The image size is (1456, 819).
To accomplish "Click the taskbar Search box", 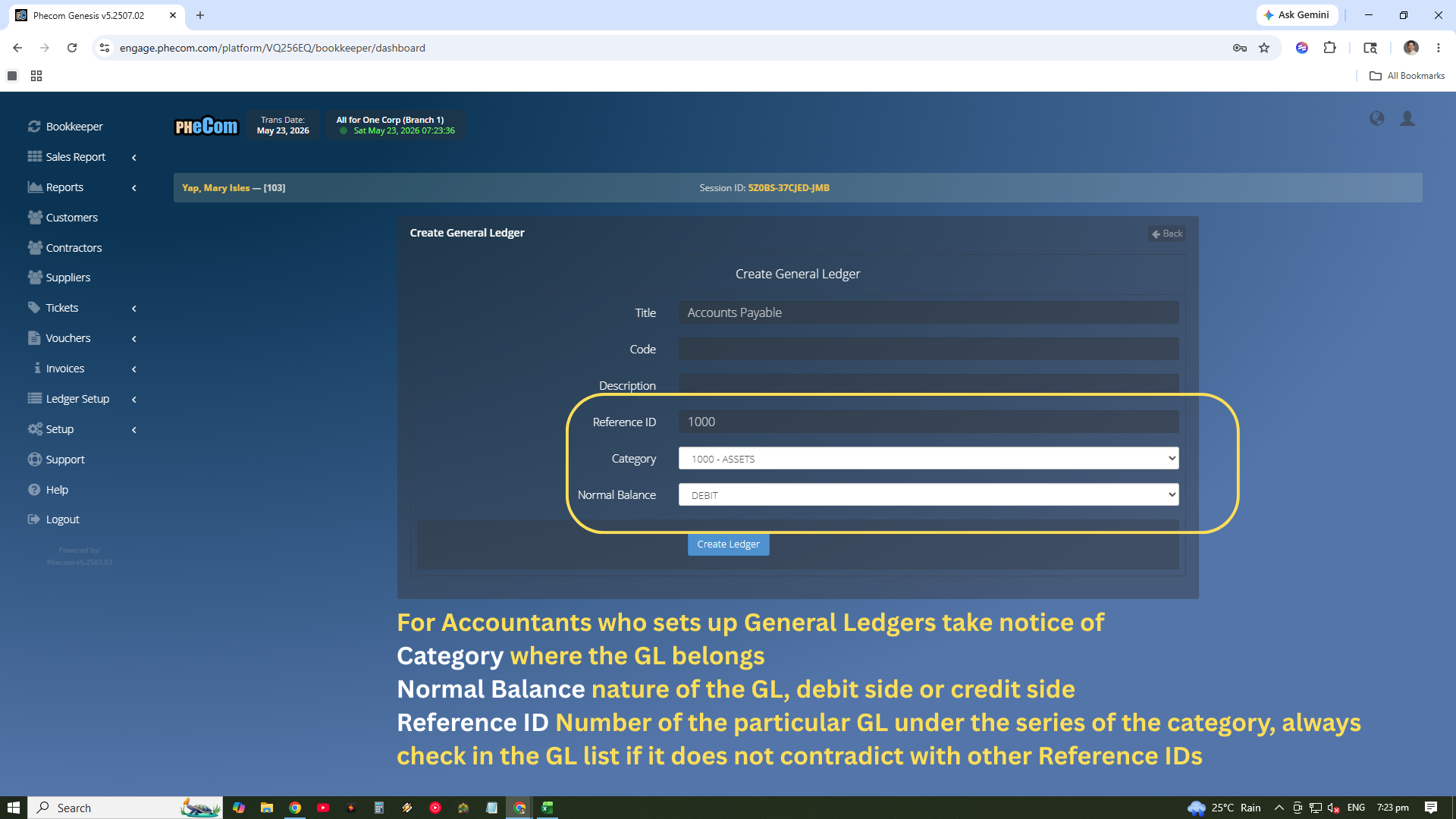I will tap(125, 808).
